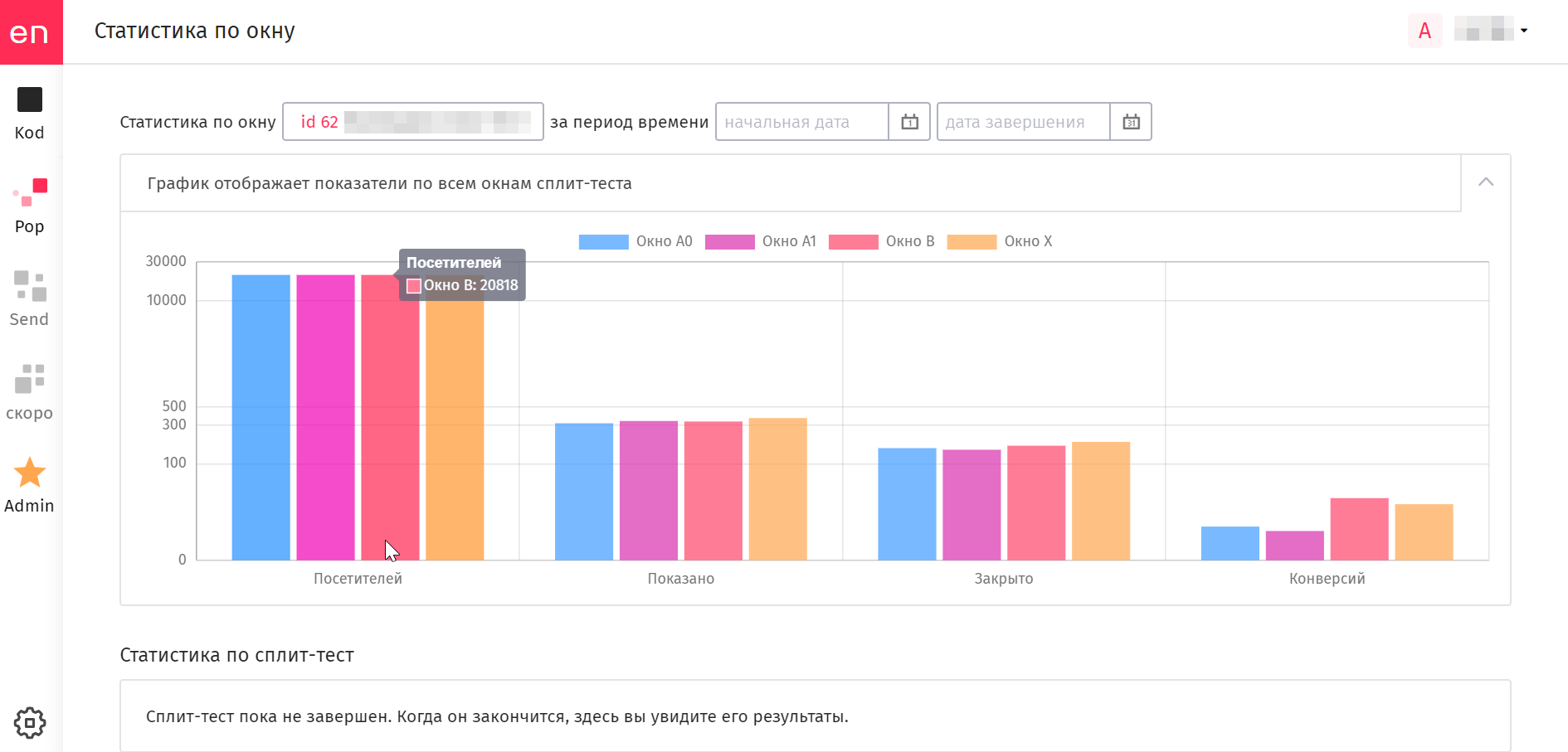Open settings gear in sidebar
Image resolution: width=1568 pixels, height=752 pixels.
click(30, 723)
